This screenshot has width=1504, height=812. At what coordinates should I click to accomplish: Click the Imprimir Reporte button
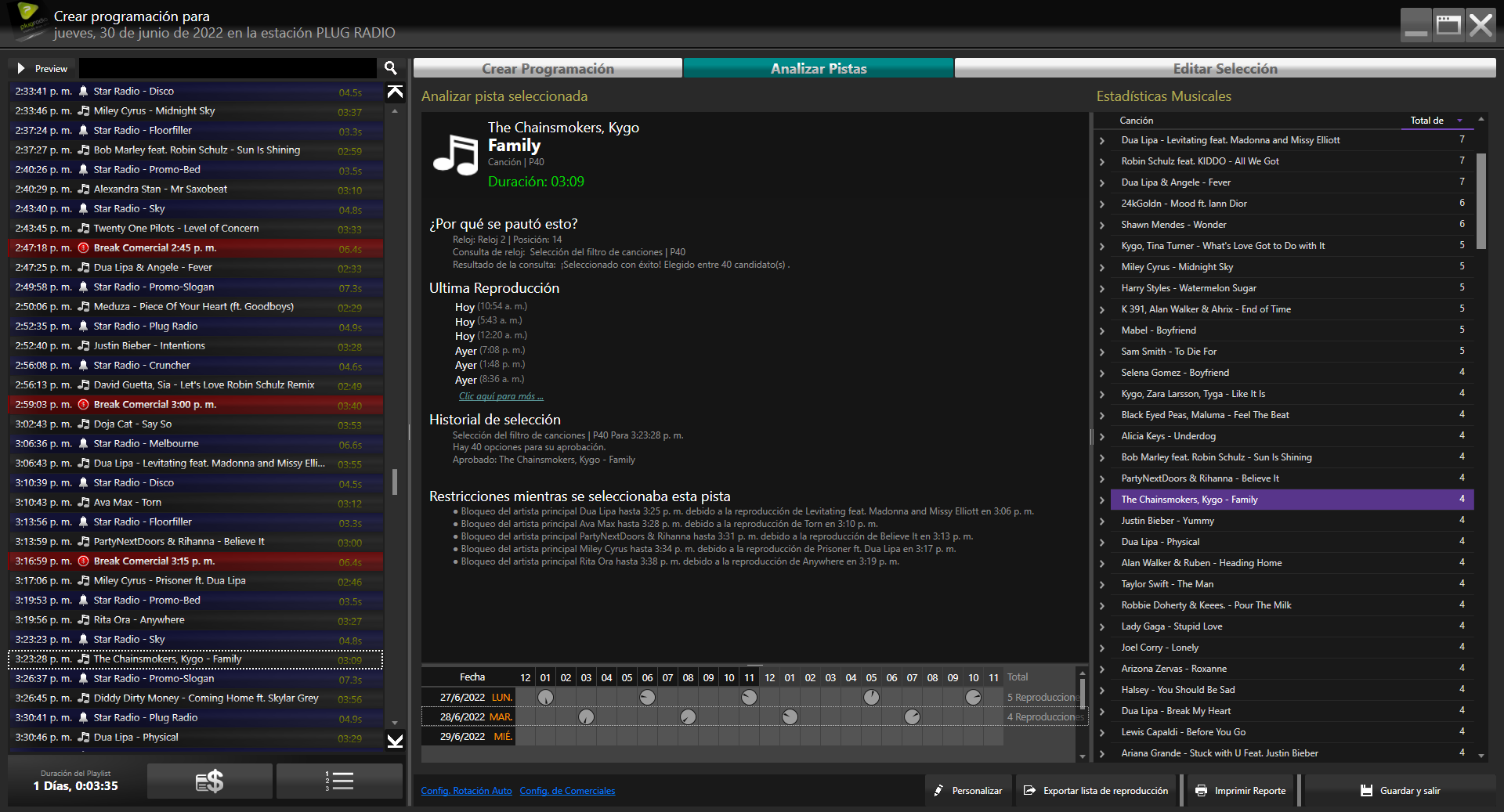tap(1241, 791)
